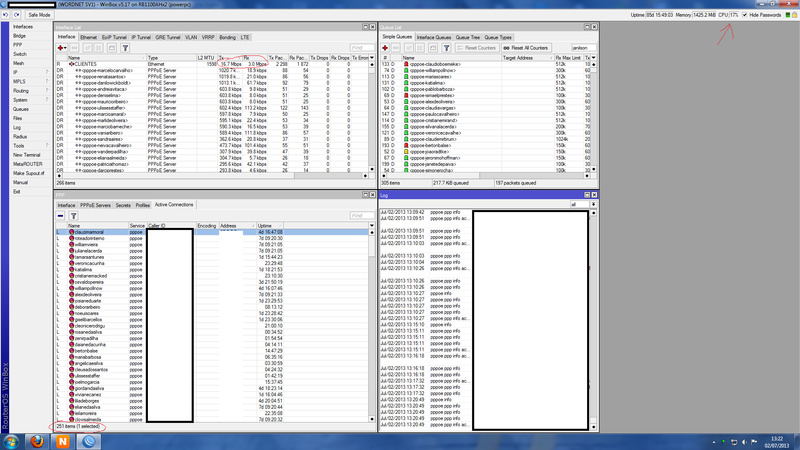Screen dimensions: 800x450
Task: Open the Queue List columns dropdown arrow
Action: pos(593,58)
